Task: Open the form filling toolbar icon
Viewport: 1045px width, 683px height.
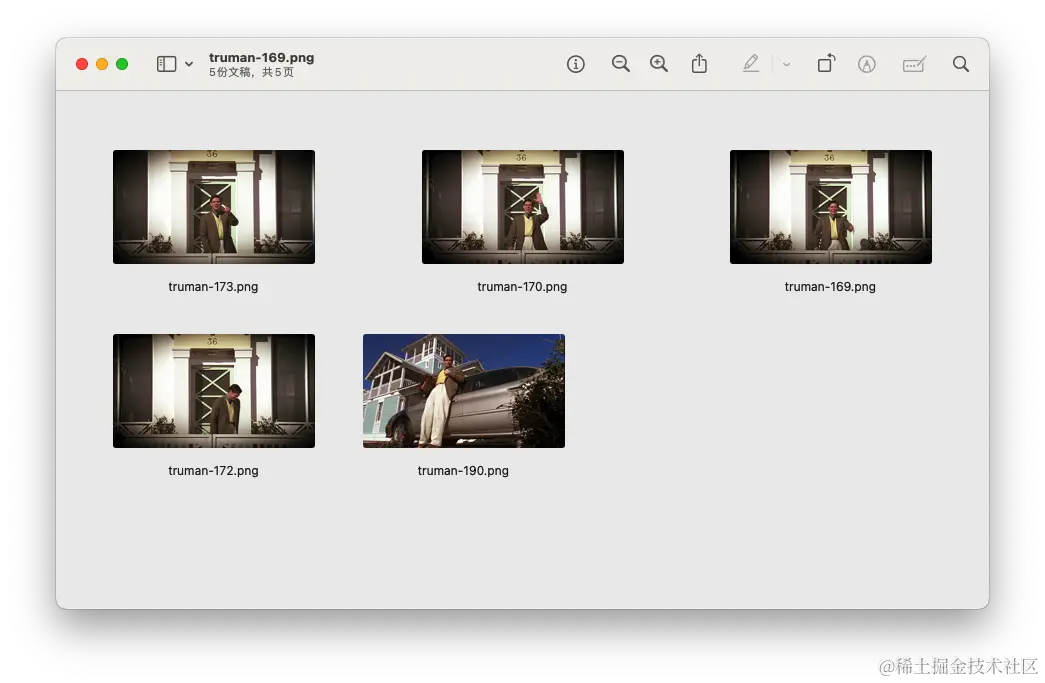Action: coord(914,64)
